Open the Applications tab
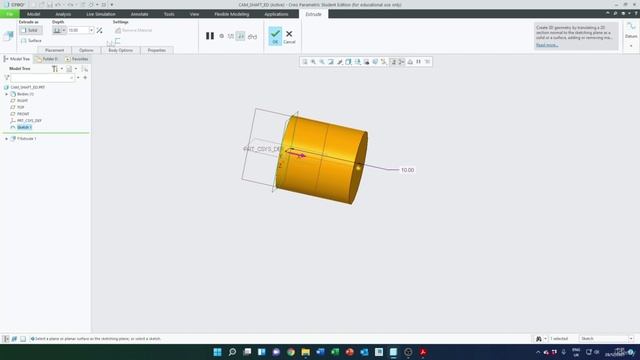This screenshot has height=360, width=640. pos(276,14)
